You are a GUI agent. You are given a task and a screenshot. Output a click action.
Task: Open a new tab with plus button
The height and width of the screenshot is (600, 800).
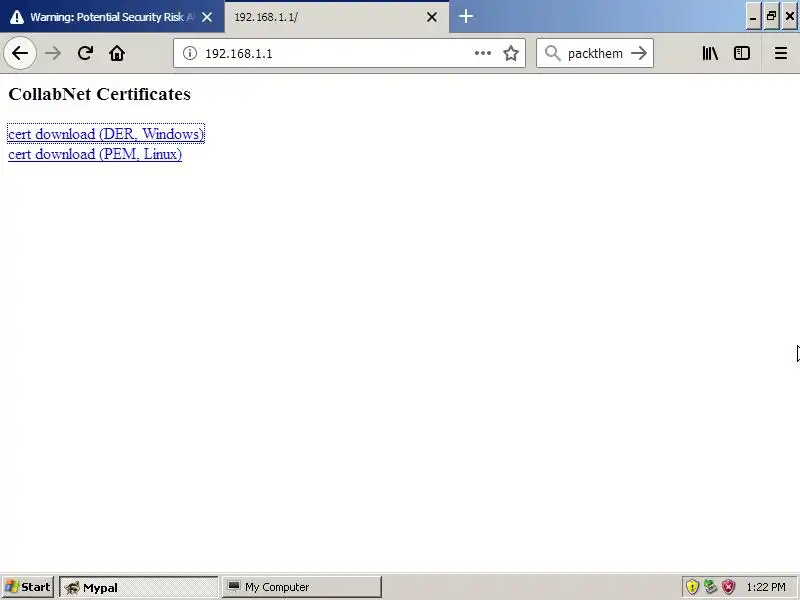click(465, 16)
